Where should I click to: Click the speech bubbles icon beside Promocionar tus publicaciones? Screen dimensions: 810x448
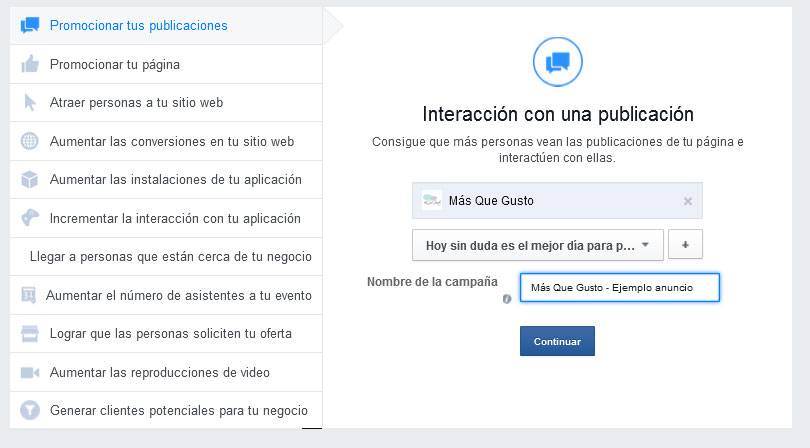(30, 25)
